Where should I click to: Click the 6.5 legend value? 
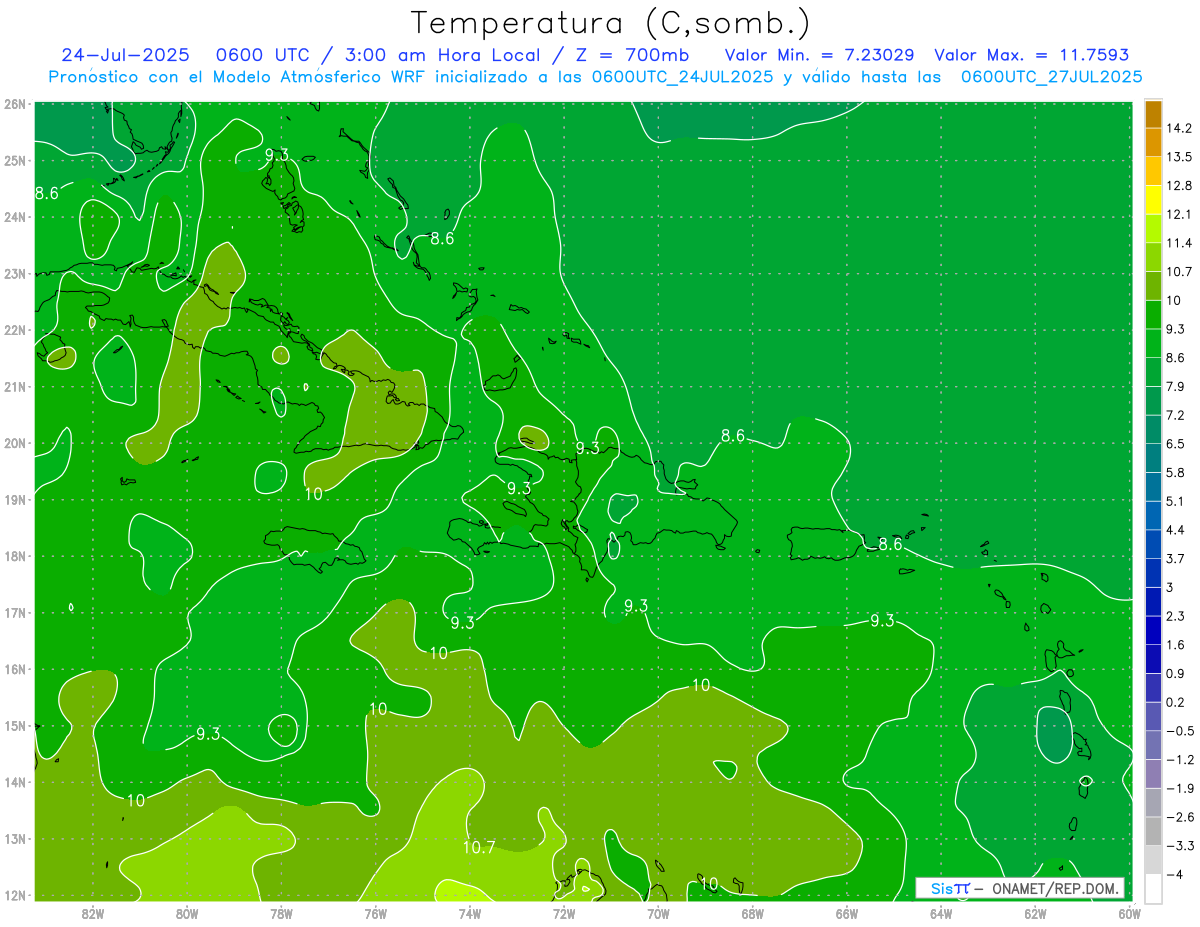click(x=1175, y=444)
